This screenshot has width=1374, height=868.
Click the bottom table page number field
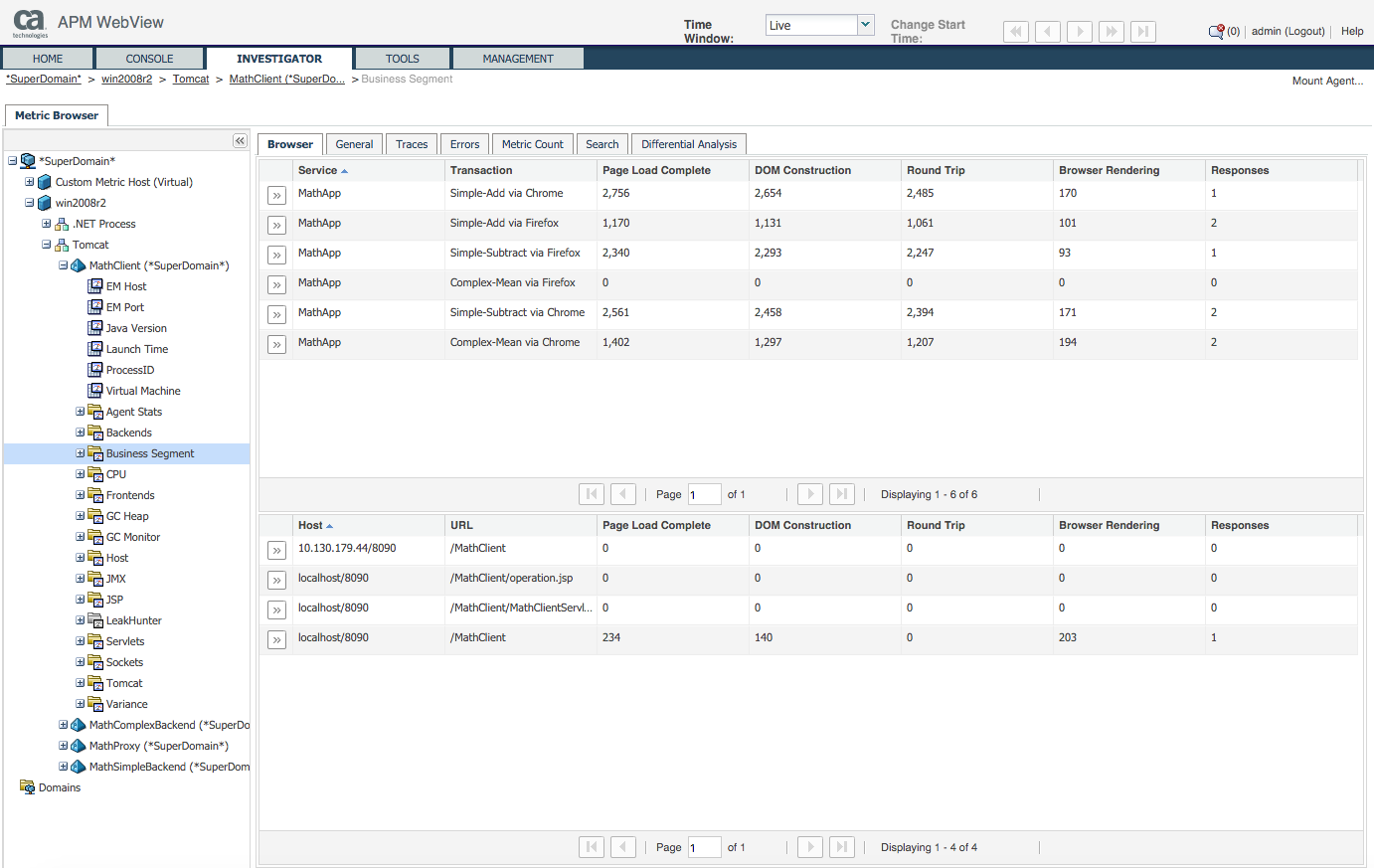pos(704,847)
